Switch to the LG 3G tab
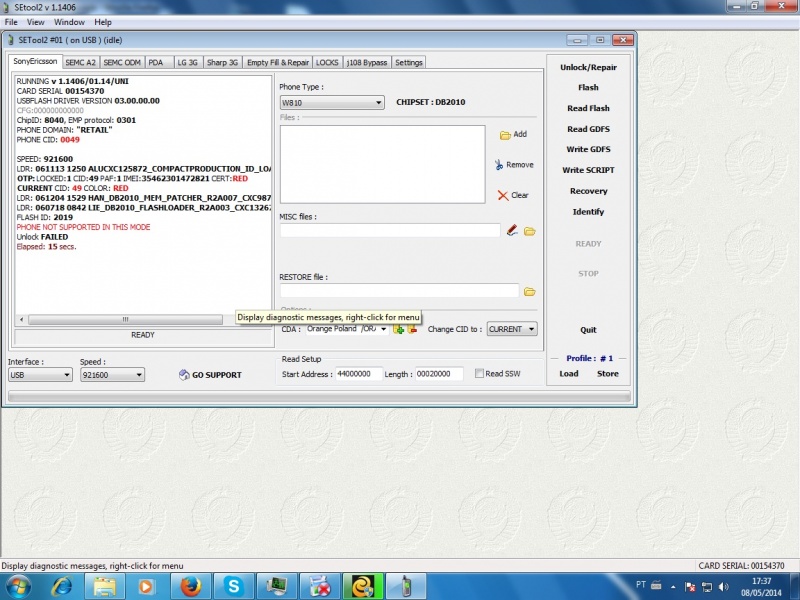 click(x=187, y=62)
